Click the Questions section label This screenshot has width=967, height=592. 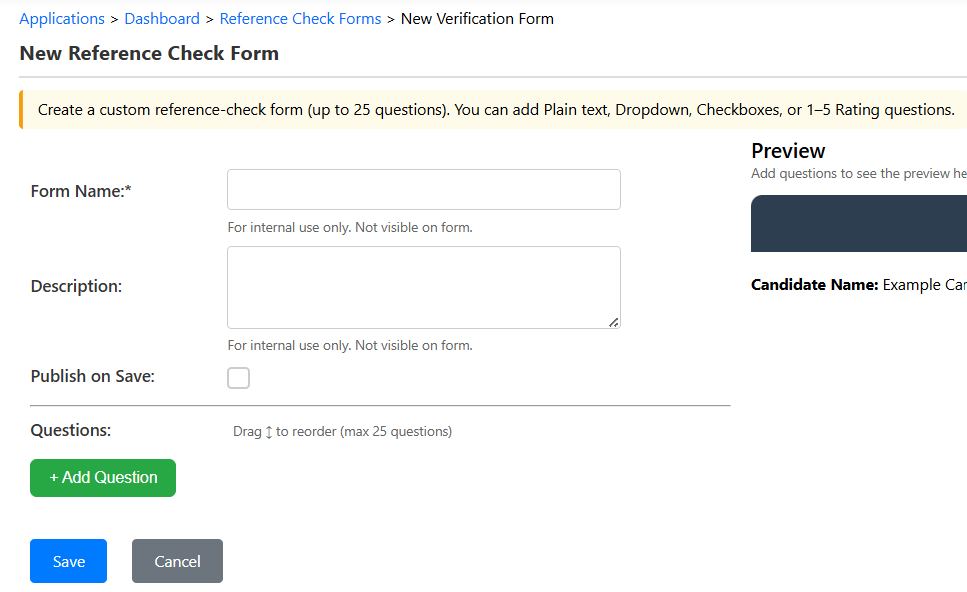70,430
